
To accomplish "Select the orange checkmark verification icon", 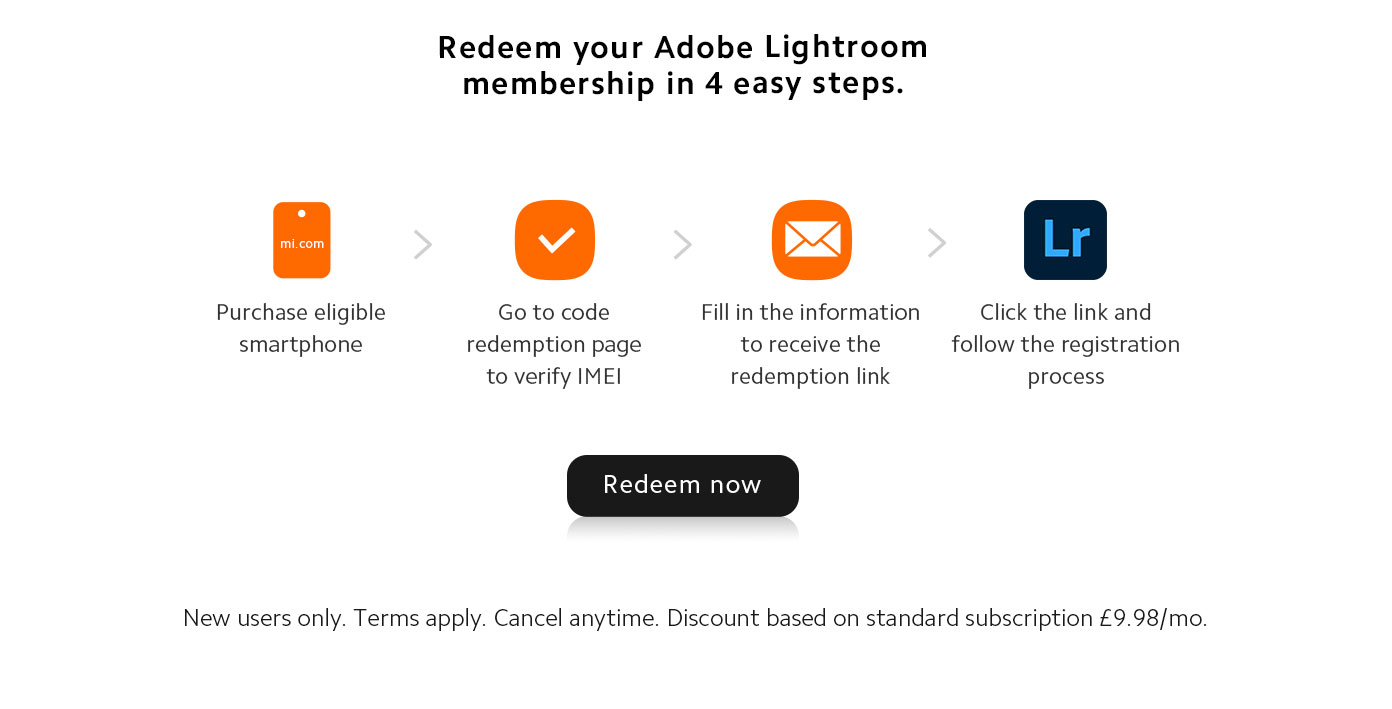I will pyautogui.click(x=554, y=240).
